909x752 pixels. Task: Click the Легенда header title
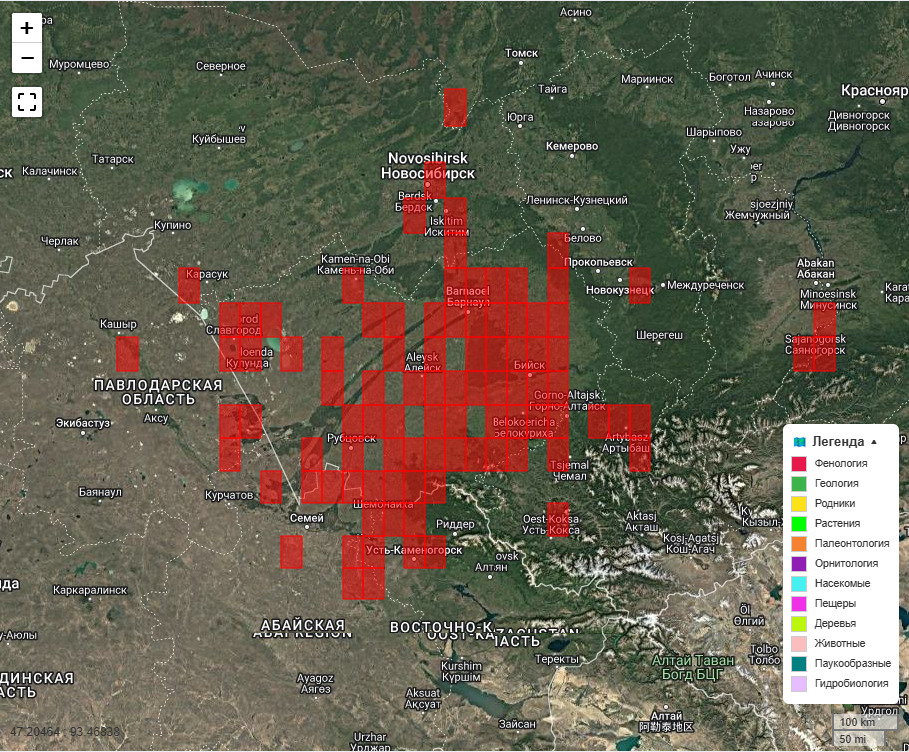pos(838,441)
